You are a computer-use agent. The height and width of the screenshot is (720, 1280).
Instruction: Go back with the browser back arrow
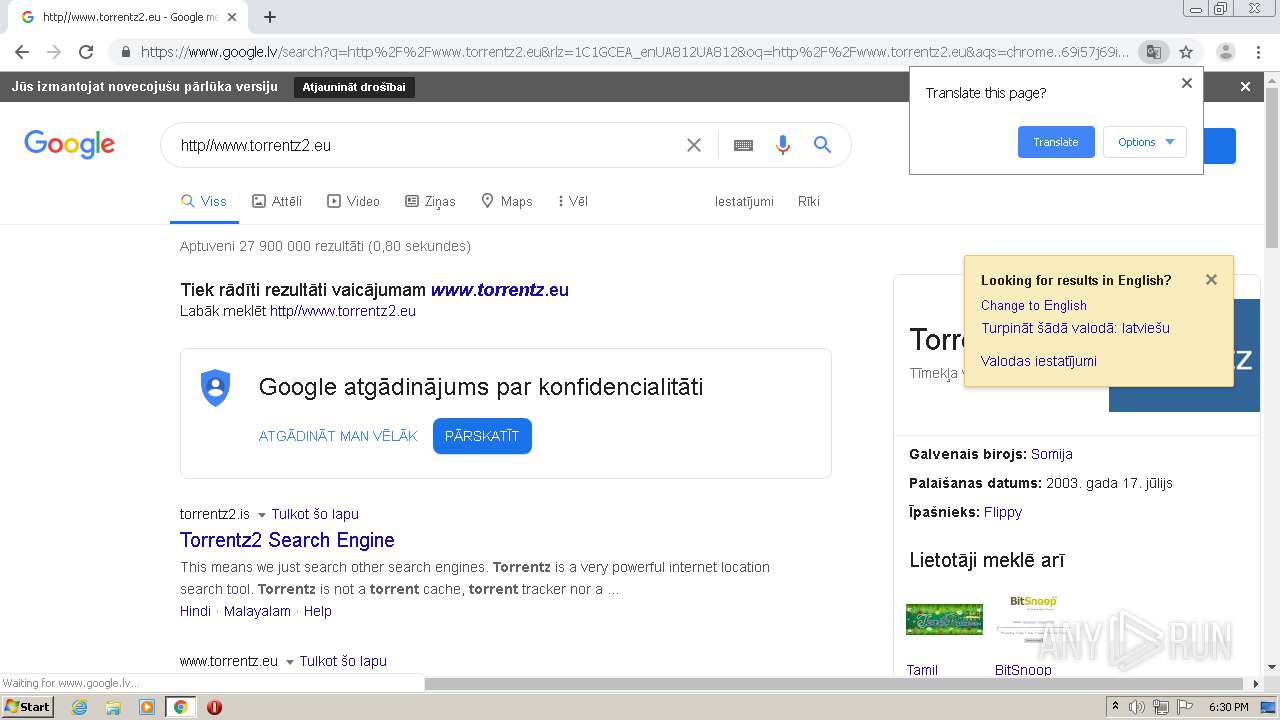[22, 52]
